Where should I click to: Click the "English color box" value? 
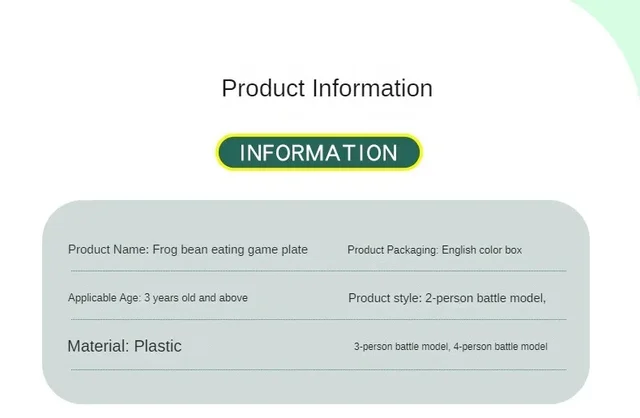point(482,250)
